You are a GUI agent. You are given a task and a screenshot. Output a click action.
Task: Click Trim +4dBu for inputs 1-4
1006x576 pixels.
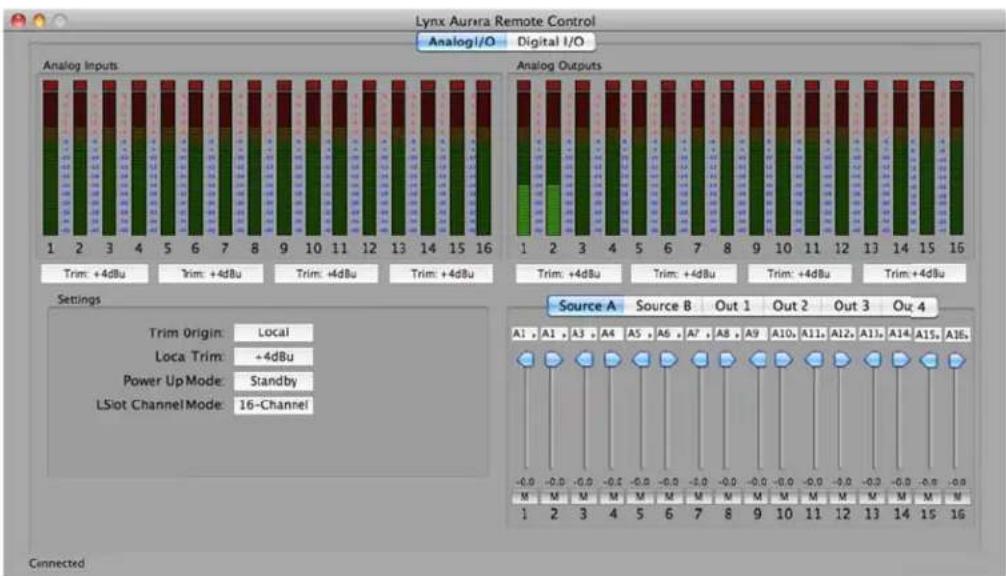click(95, 274)
